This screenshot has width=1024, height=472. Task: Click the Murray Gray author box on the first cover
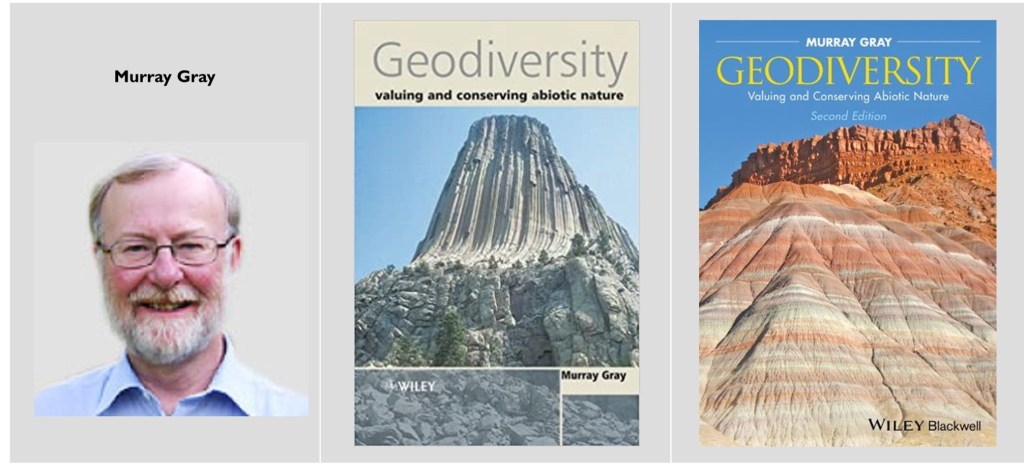pyautogui.click(x=599, y=381)
